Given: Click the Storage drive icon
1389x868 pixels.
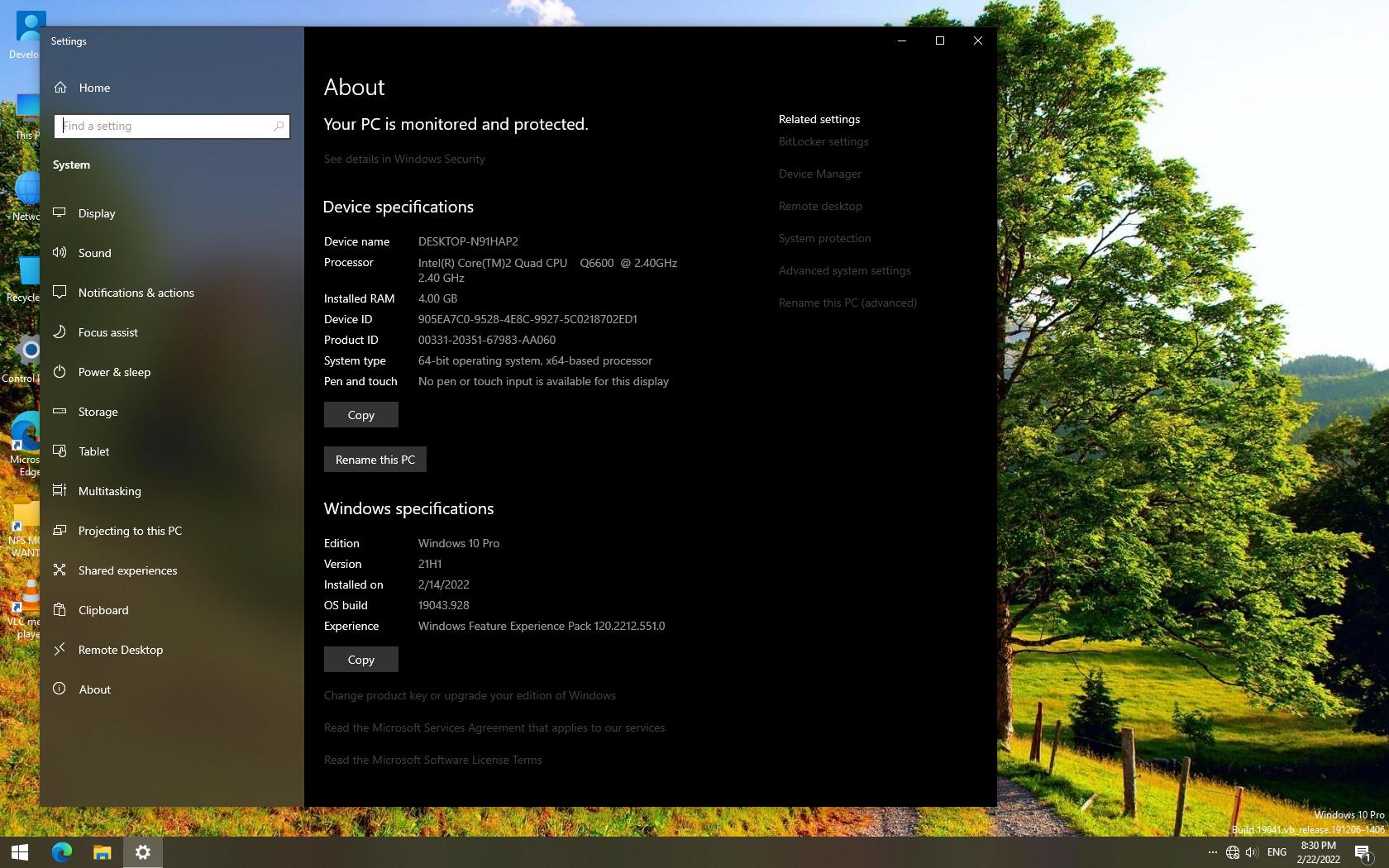Looking at the screenshot, I should pos(60,411).
